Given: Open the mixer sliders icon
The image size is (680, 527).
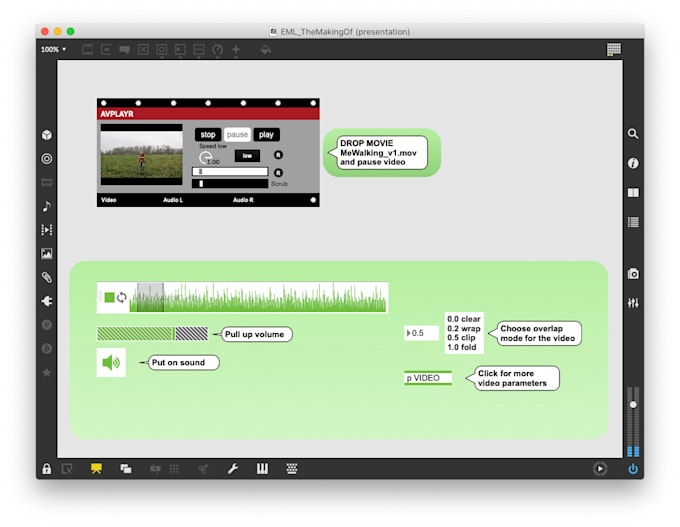Looking at the screenshot, I should (x=633, y=303).
